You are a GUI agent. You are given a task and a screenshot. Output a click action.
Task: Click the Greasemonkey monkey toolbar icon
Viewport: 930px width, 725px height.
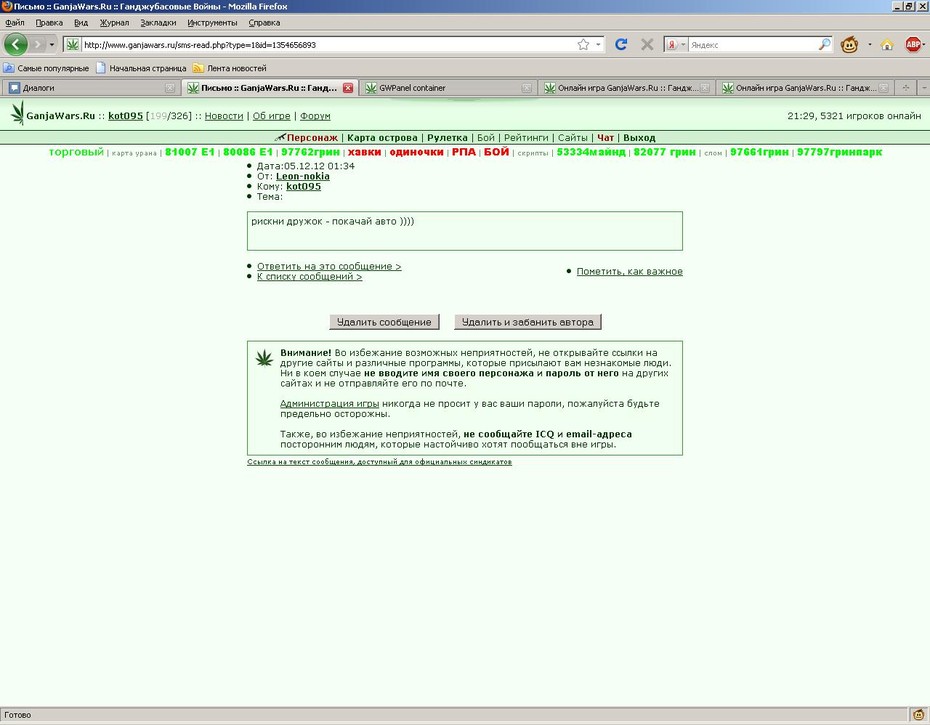[x=849, y=44]
